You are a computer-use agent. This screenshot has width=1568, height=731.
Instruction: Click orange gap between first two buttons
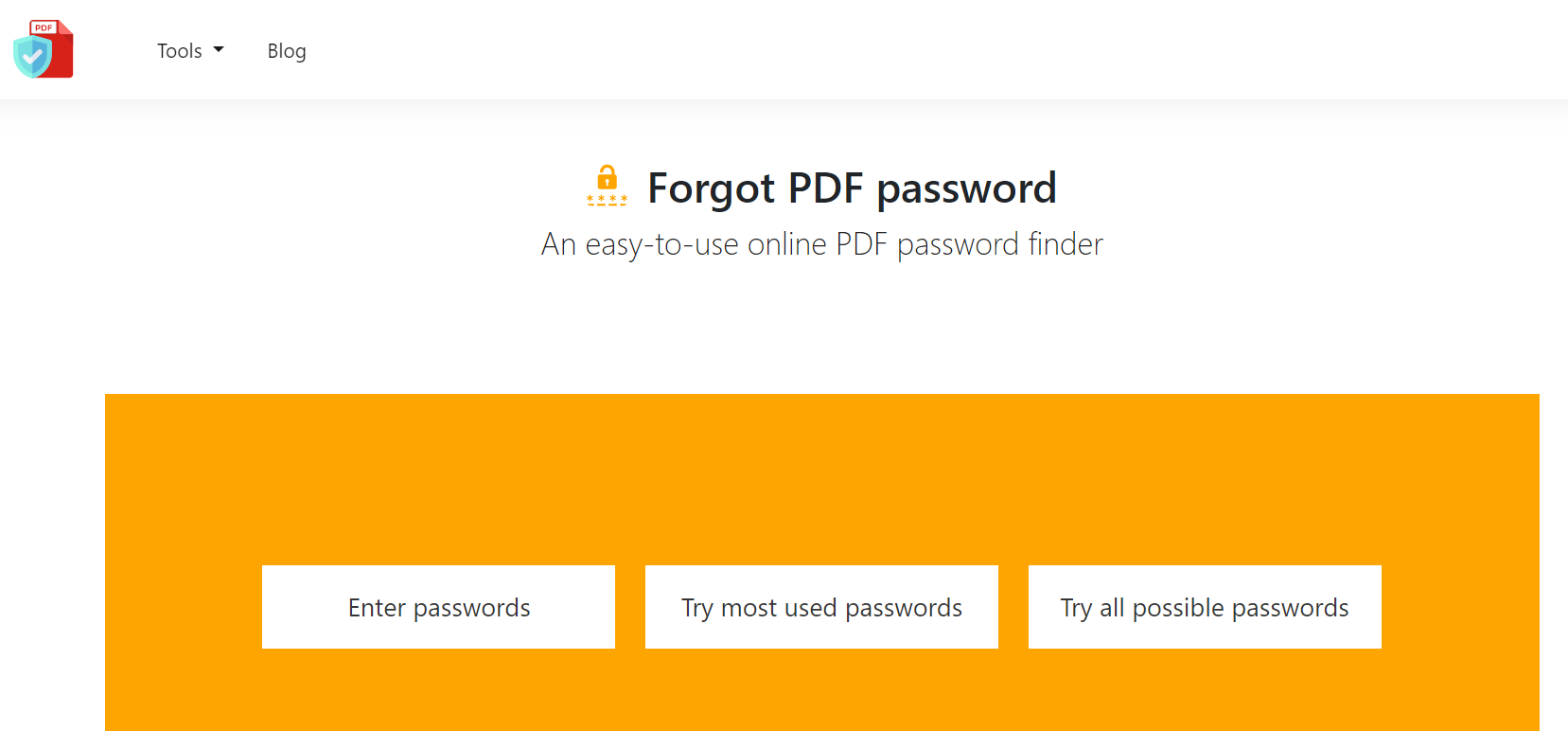tap(630, 607)
